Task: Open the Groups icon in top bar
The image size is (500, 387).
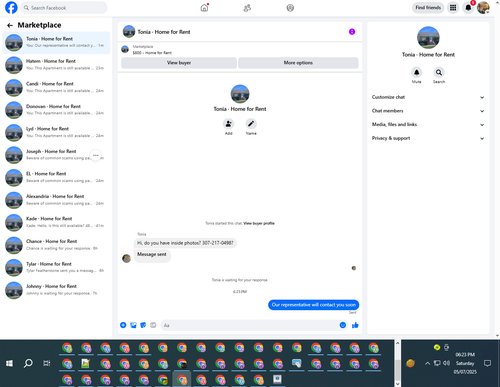Action: tap(290, 8)
